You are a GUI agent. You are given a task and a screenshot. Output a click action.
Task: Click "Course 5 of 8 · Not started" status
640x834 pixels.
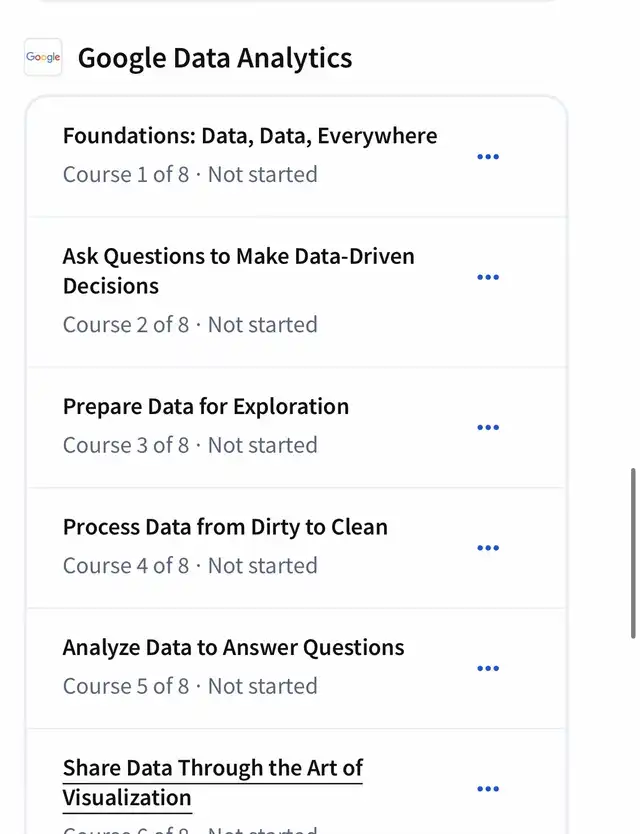(190, 686)
